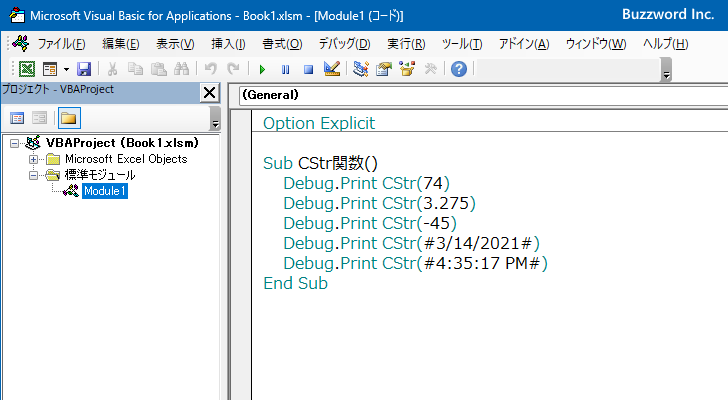Screen dimensions: 728x400
Task: Click the View Code icon in project pane
Action: [17, 118]
